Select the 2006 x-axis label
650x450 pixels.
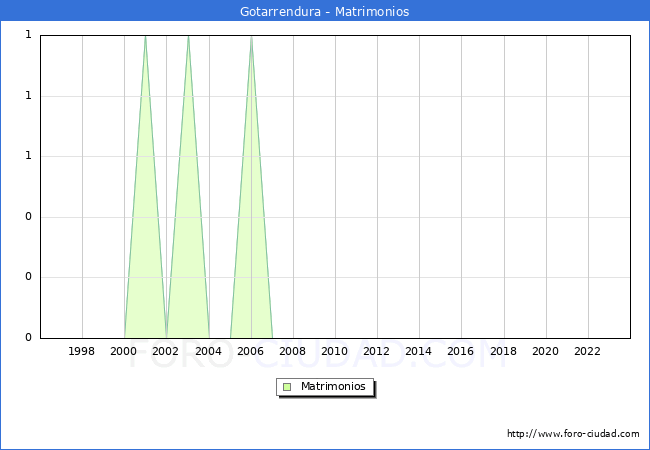[x=250, y=351]
